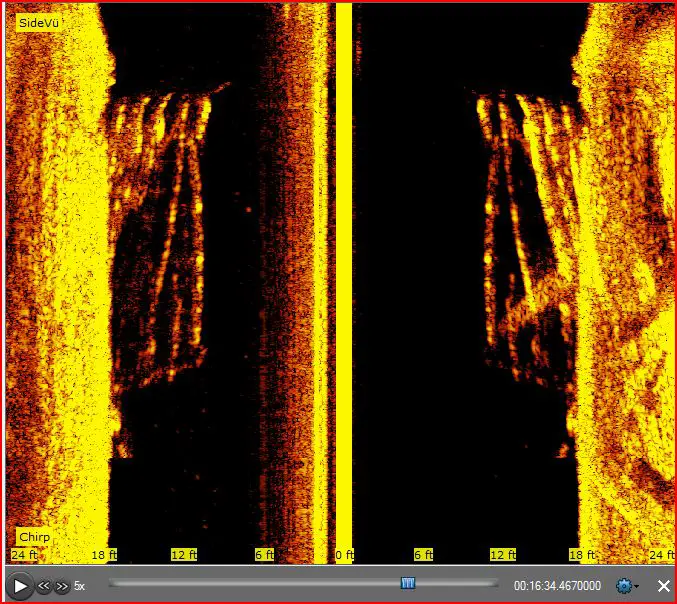Click the left-side 6 ft range marker
The height and width of the screenshot is (604, 677).
(264, 554)
